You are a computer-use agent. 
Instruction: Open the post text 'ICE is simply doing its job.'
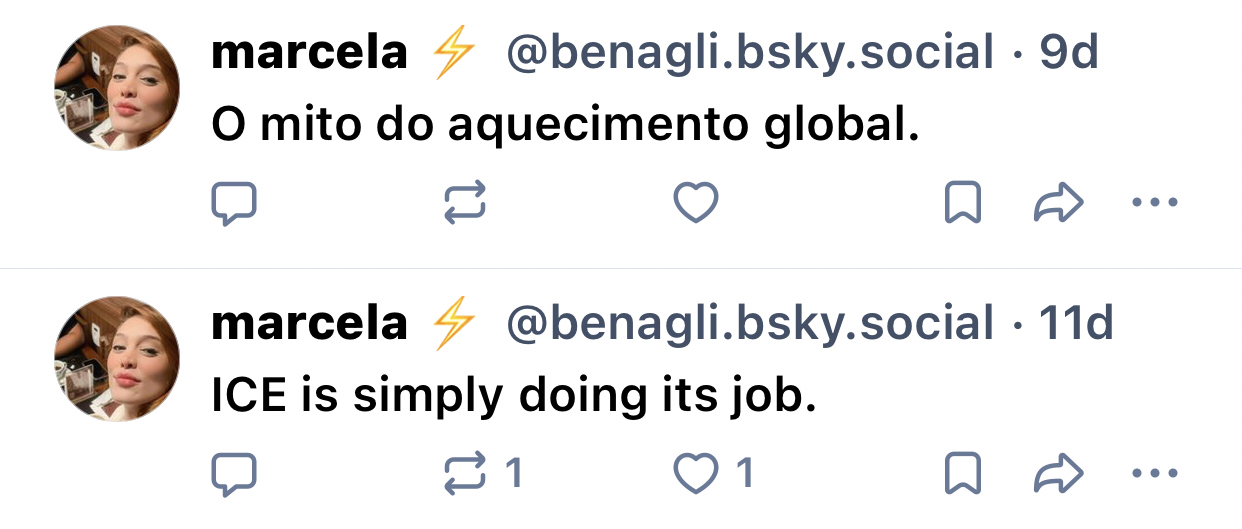coord(514,397)
